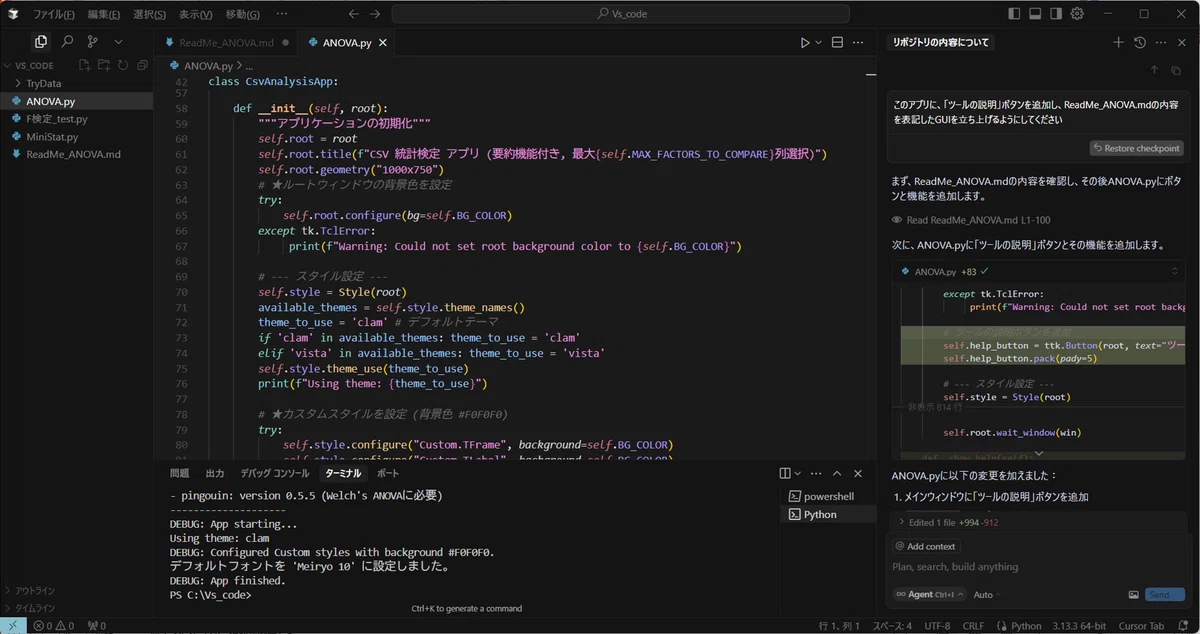This screenshot has width=1200, height=634.
Task: Close the ANOVA.py editor tab
Action: click(383, 43)
